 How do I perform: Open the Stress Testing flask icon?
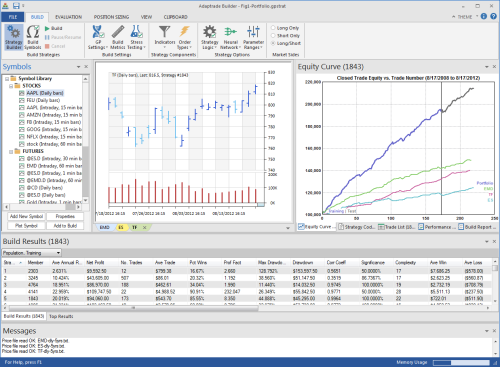pyautogui.click(x=136, y=37)
